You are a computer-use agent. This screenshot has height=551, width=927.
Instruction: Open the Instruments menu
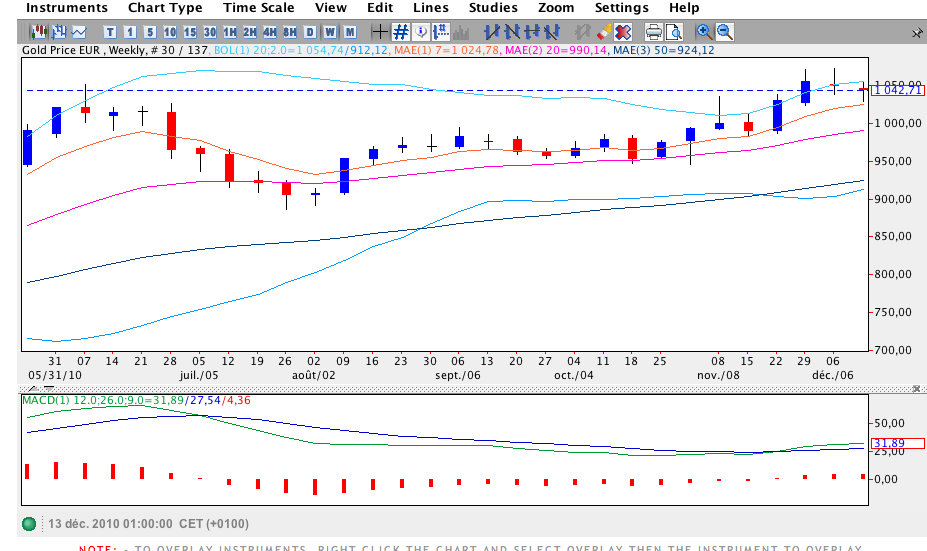click(x=67, y=8)
